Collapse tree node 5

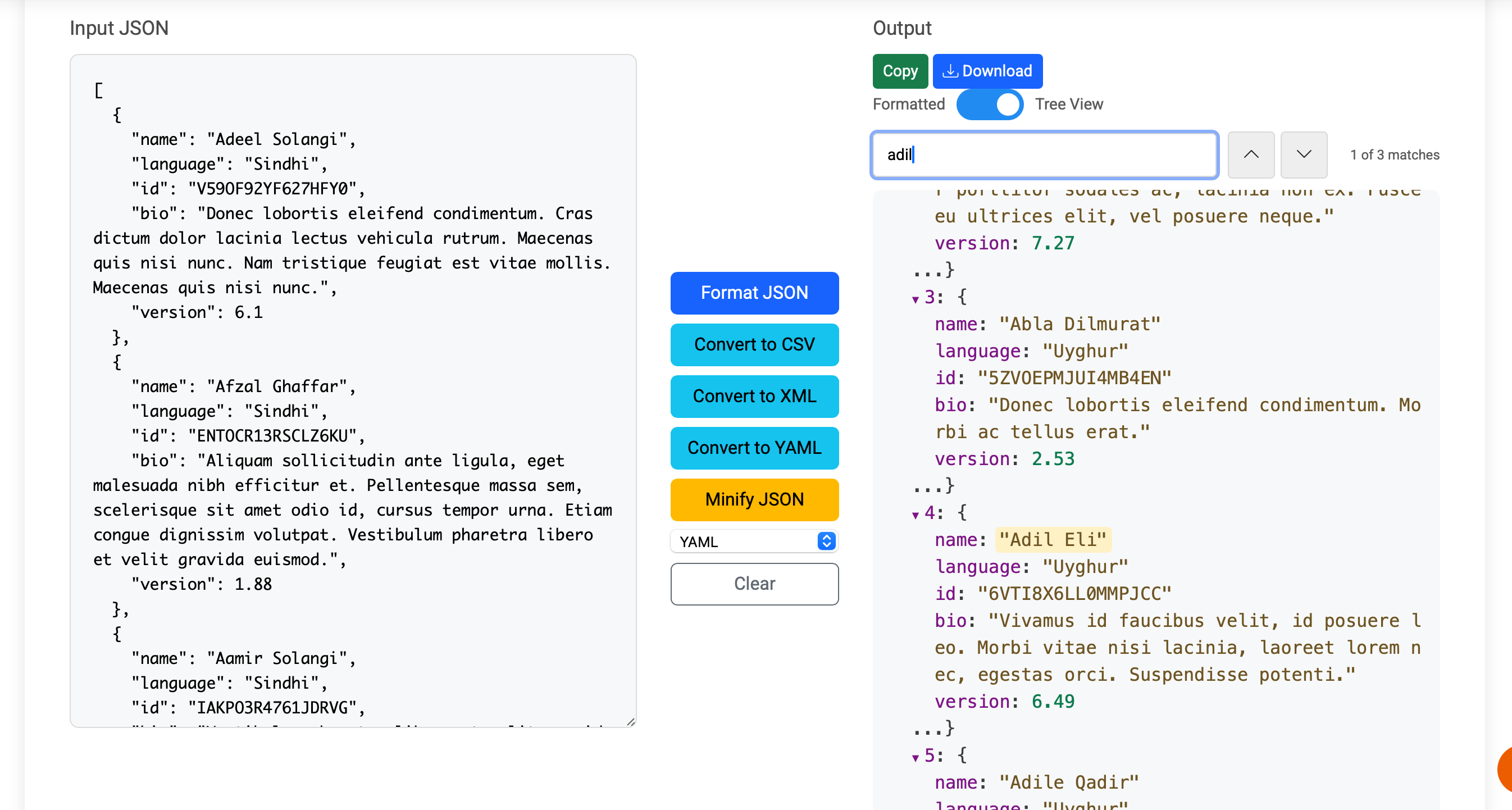pos(915,757)
